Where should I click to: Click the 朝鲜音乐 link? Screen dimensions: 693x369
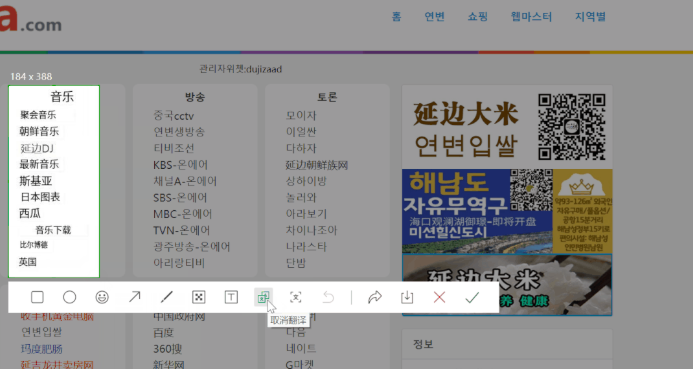(39, 131)
